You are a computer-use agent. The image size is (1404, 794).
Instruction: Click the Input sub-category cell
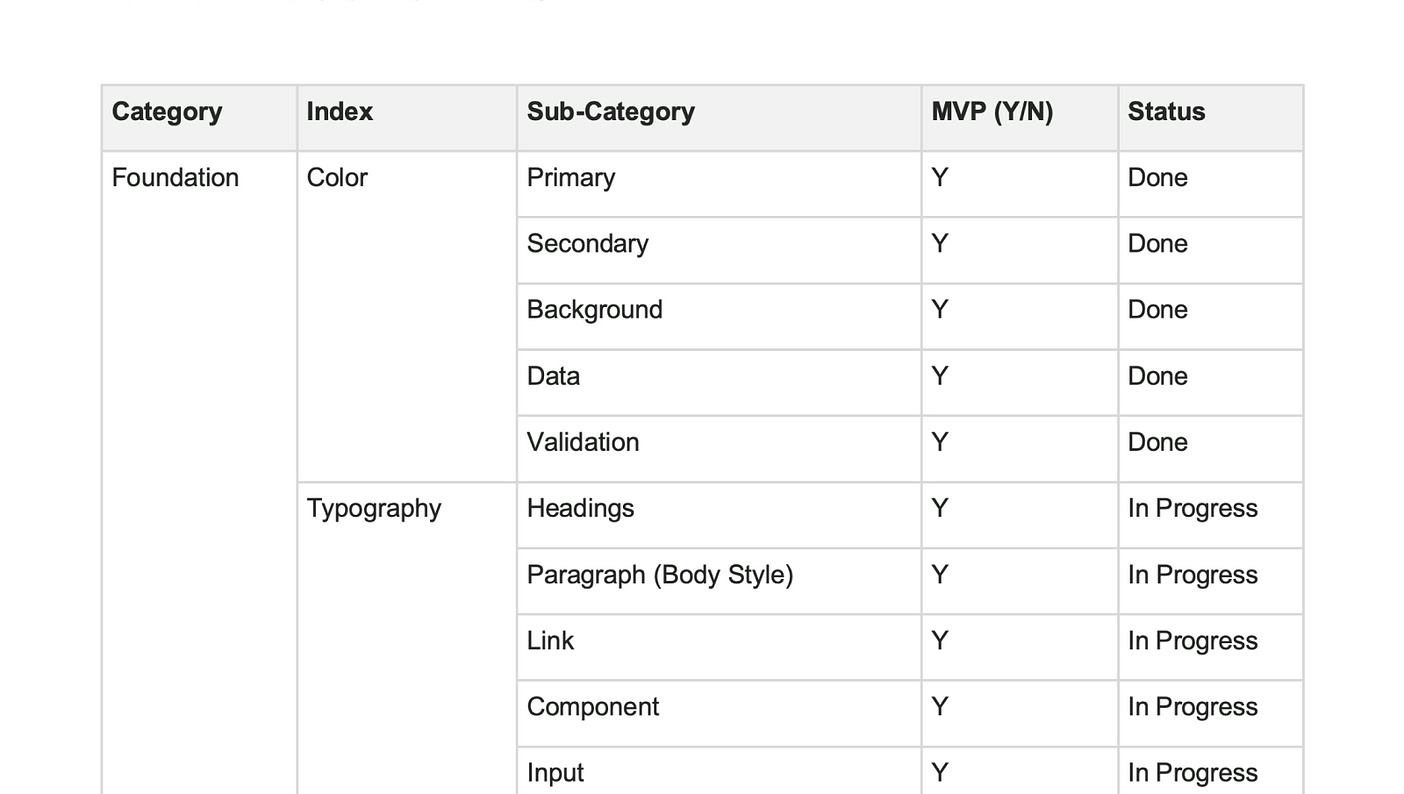[x=719, y=771]
